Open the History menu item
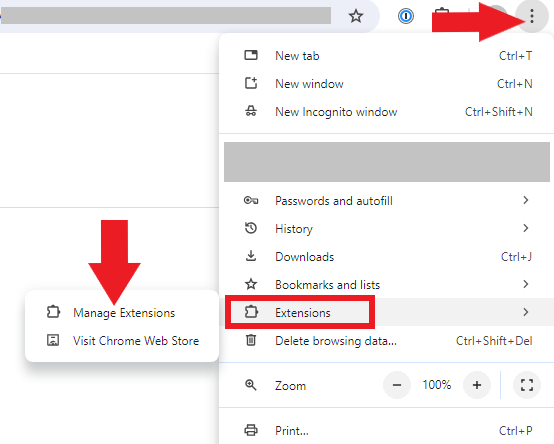 click(x=387, y=229)
